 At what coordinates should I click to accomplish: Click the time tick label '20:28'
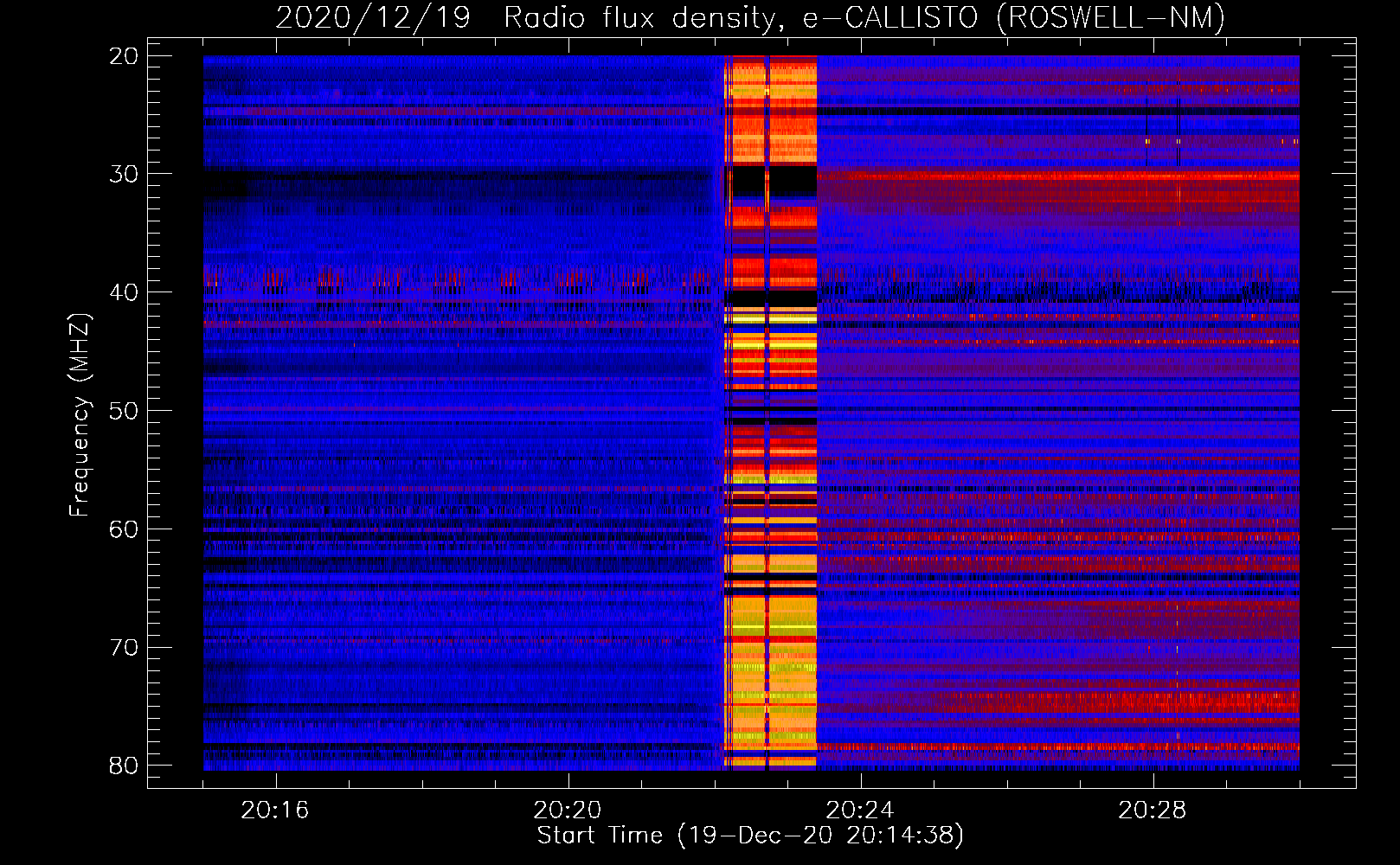1153,811
